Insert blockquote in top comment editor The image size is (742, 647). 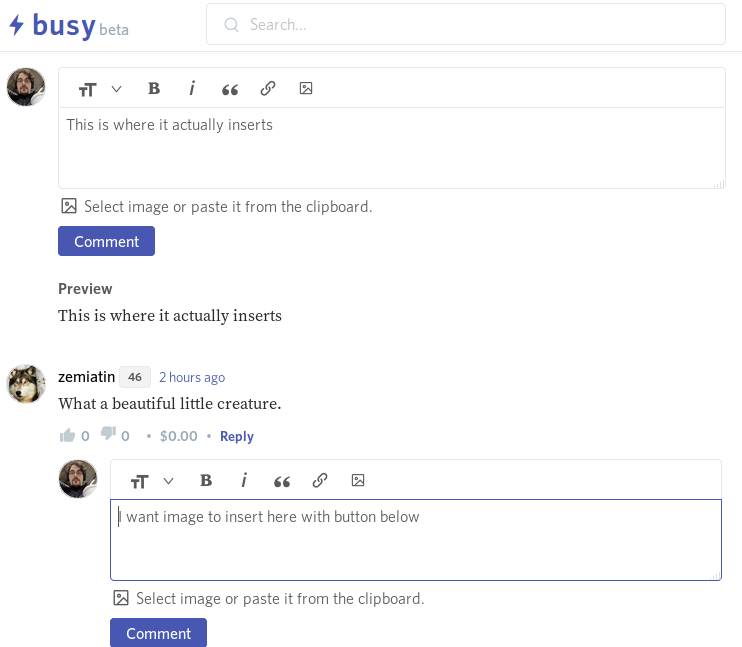[230, 89]
